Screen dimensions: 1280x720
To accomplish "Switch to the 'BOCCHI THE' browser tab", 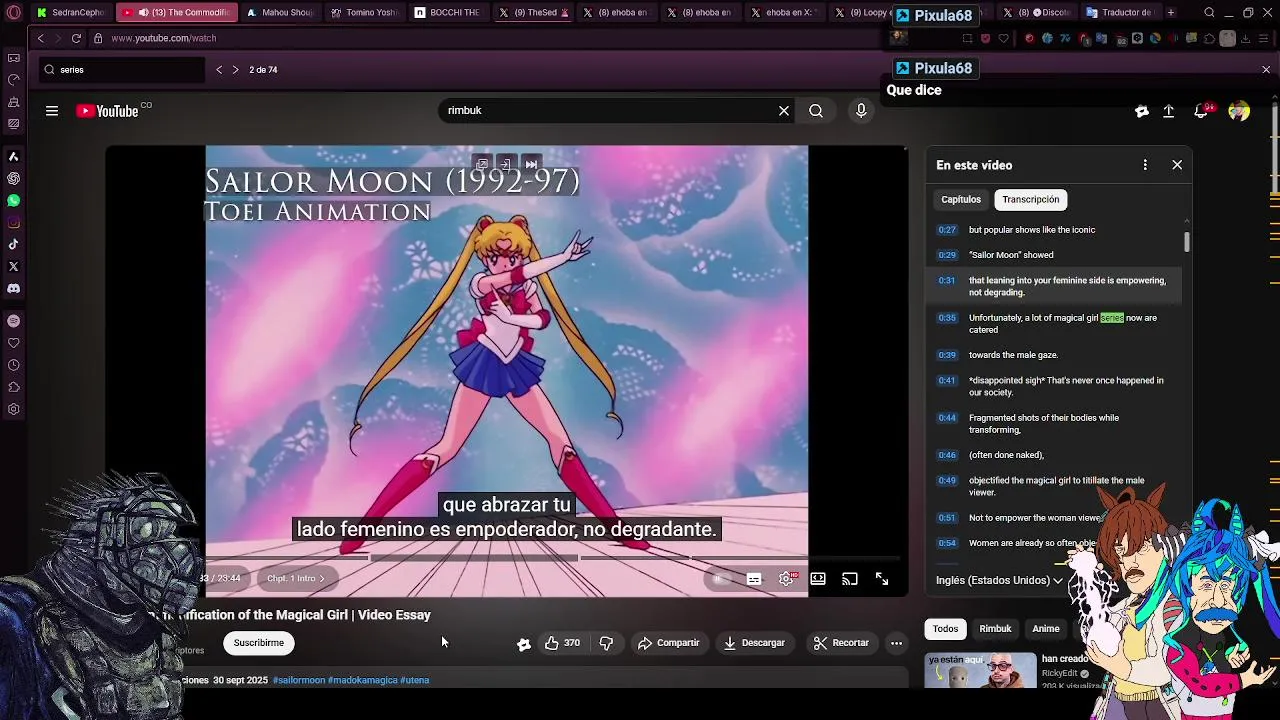I will 447,13.
